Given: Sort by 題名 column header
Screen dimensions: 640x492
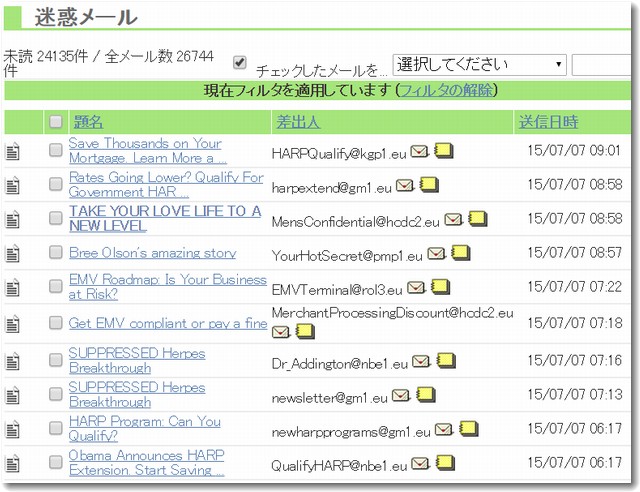Looking at the screenshot, I should point(88,122).
